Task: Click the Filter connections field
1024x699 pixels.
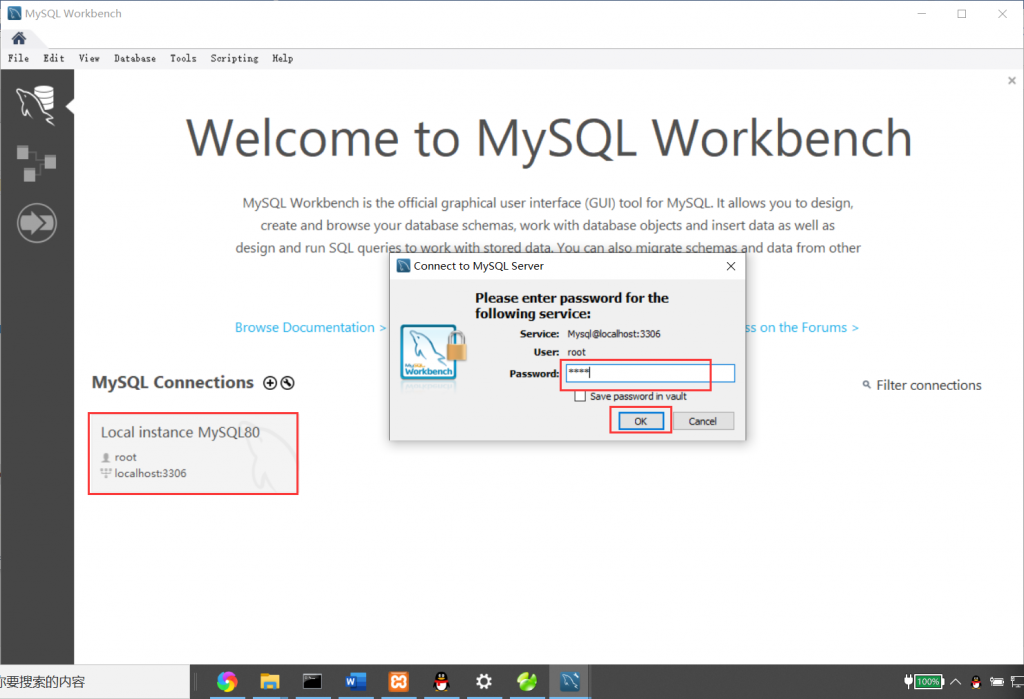Action: (928, 385)
